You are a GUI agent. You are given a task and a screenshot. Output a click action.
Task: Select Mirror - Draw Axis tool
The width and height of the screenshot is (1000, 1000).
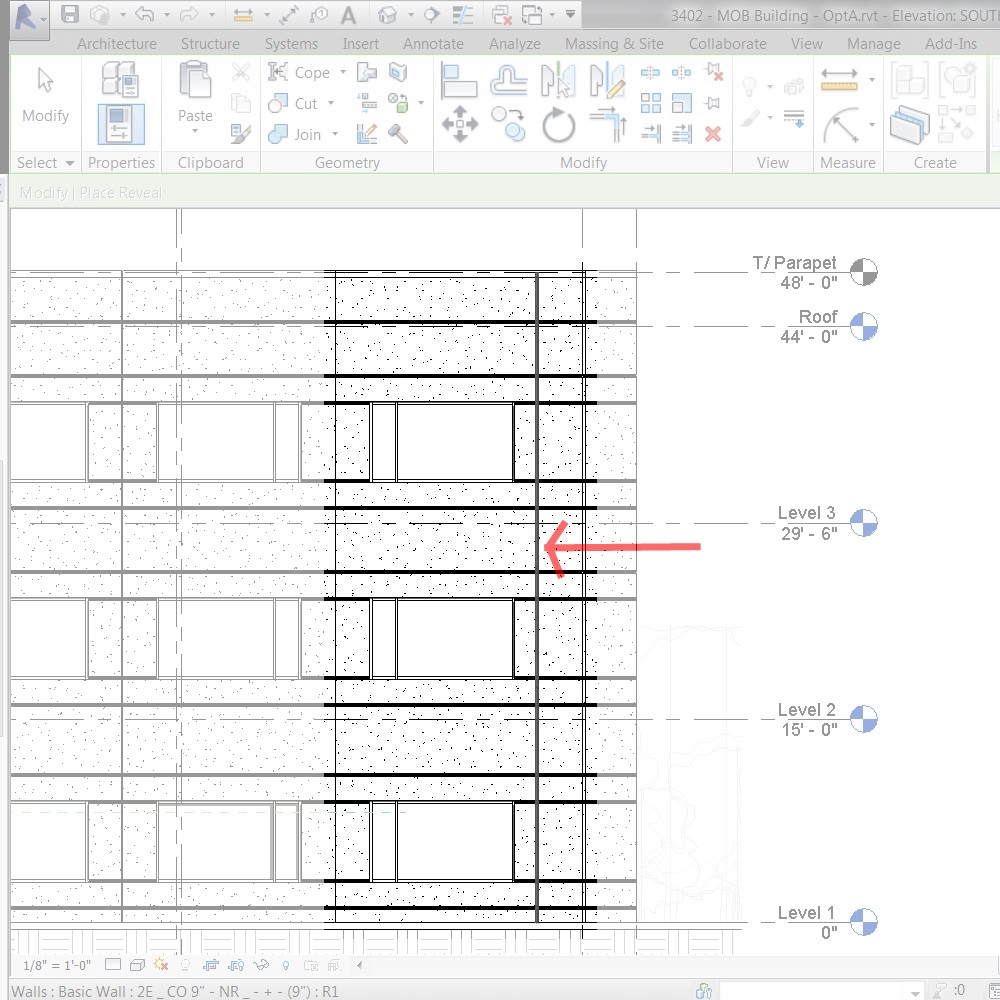tap(607, 80)
